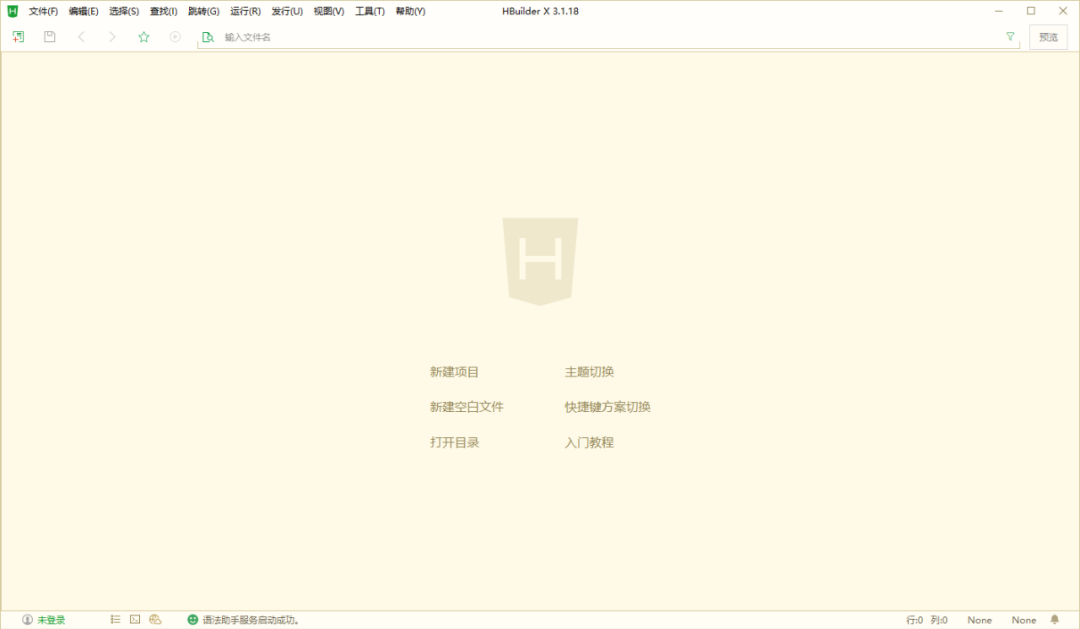Minimize the HBuilder X window

pos(999,11)
